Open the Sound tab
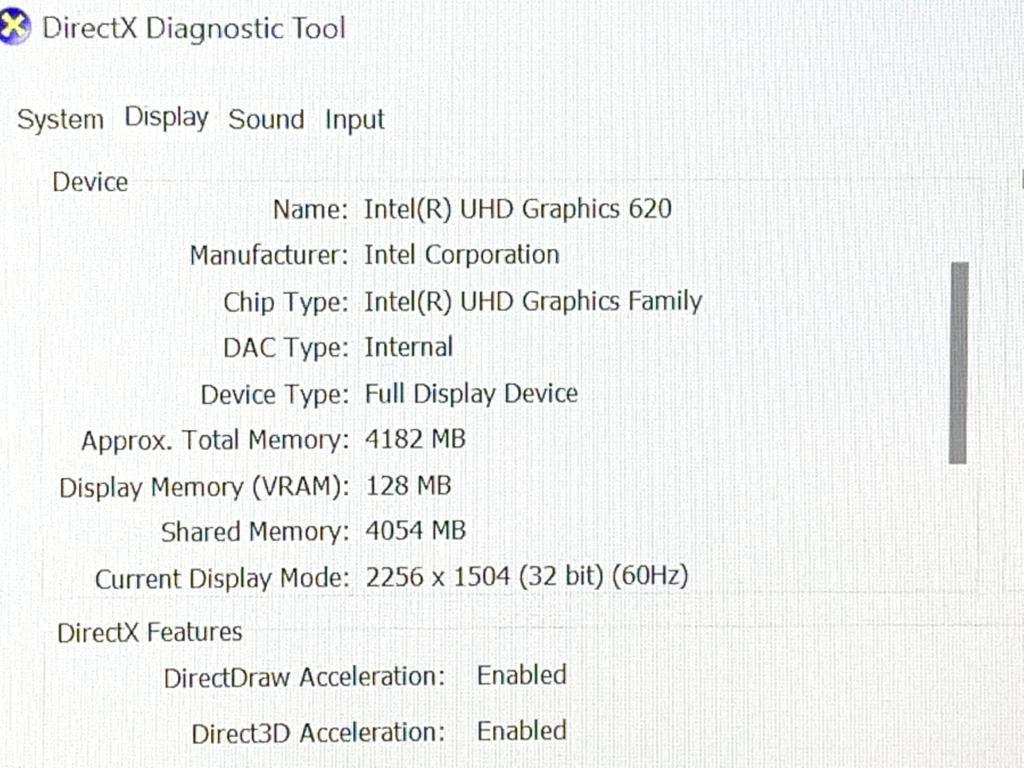Screen dimensions: 1024x768 pyautogui.click(x=266, y=120)
